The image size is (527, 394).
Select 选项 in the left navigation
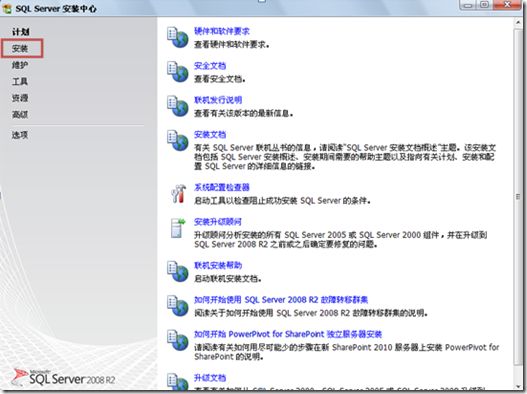(x=20, y=135)
